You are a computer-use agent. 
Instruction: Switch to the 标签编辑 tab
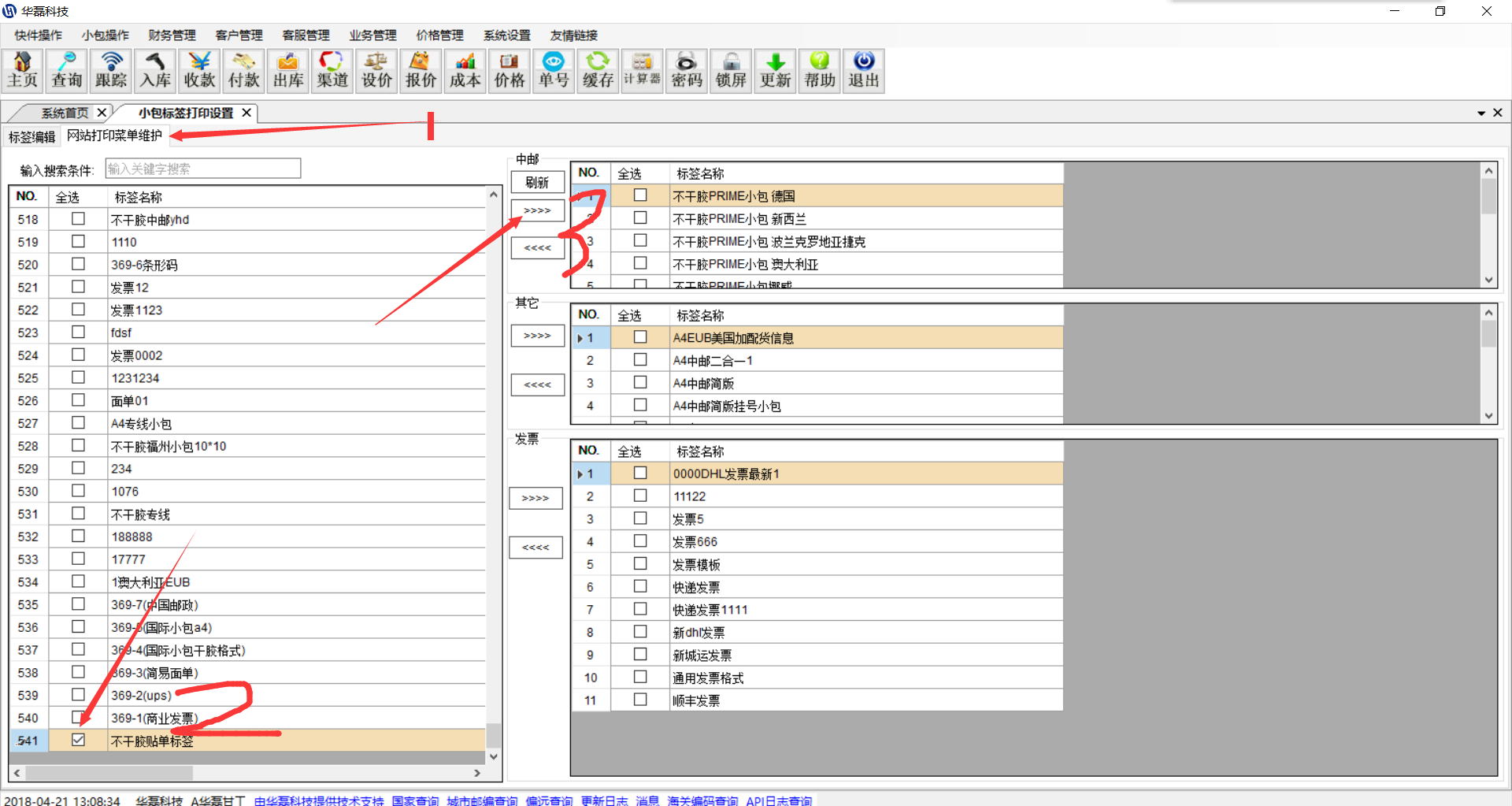[x=31, y=137]
